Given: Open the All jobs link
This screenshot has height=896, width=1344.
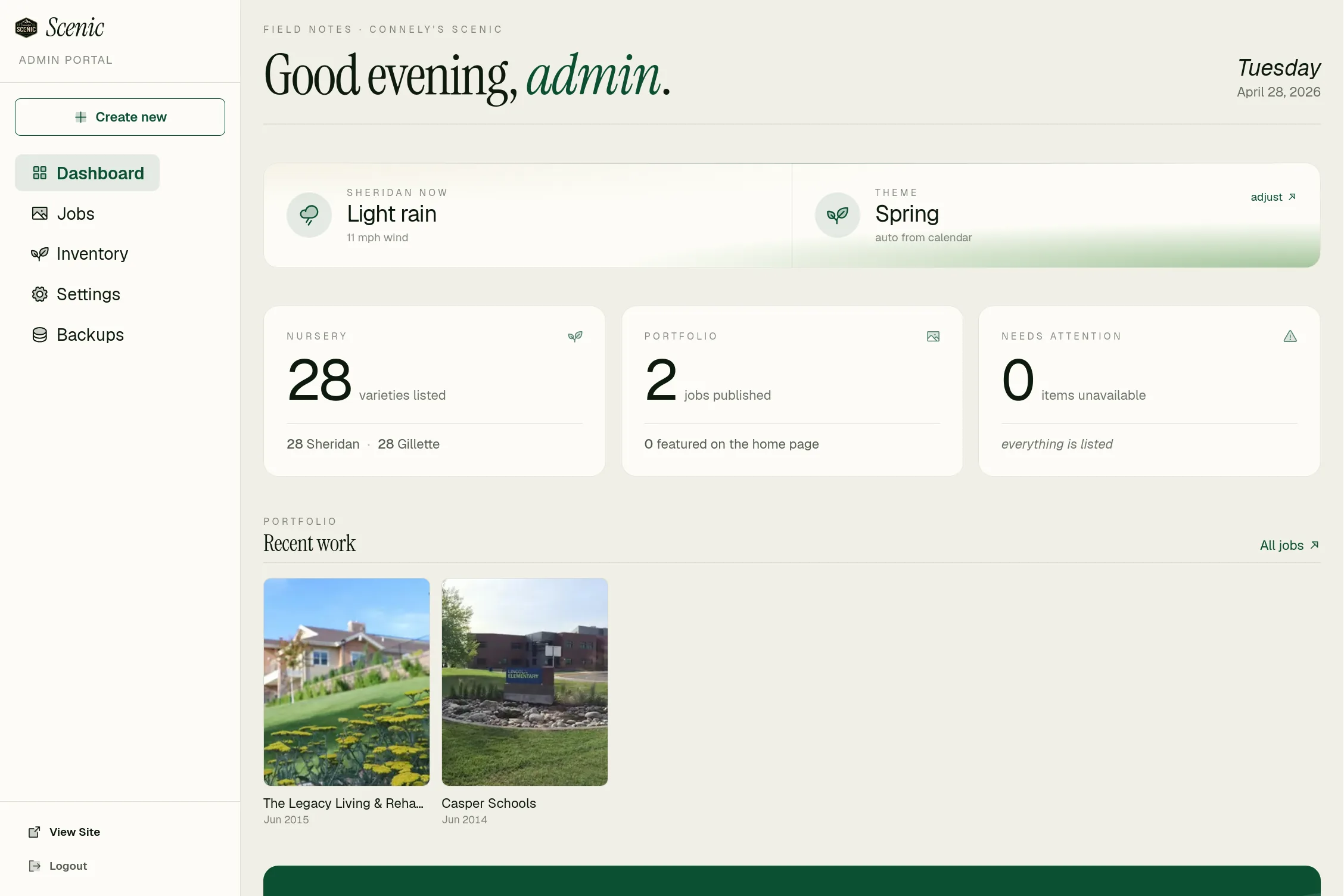Looking at the screenshot, I should coord(1290,545).
